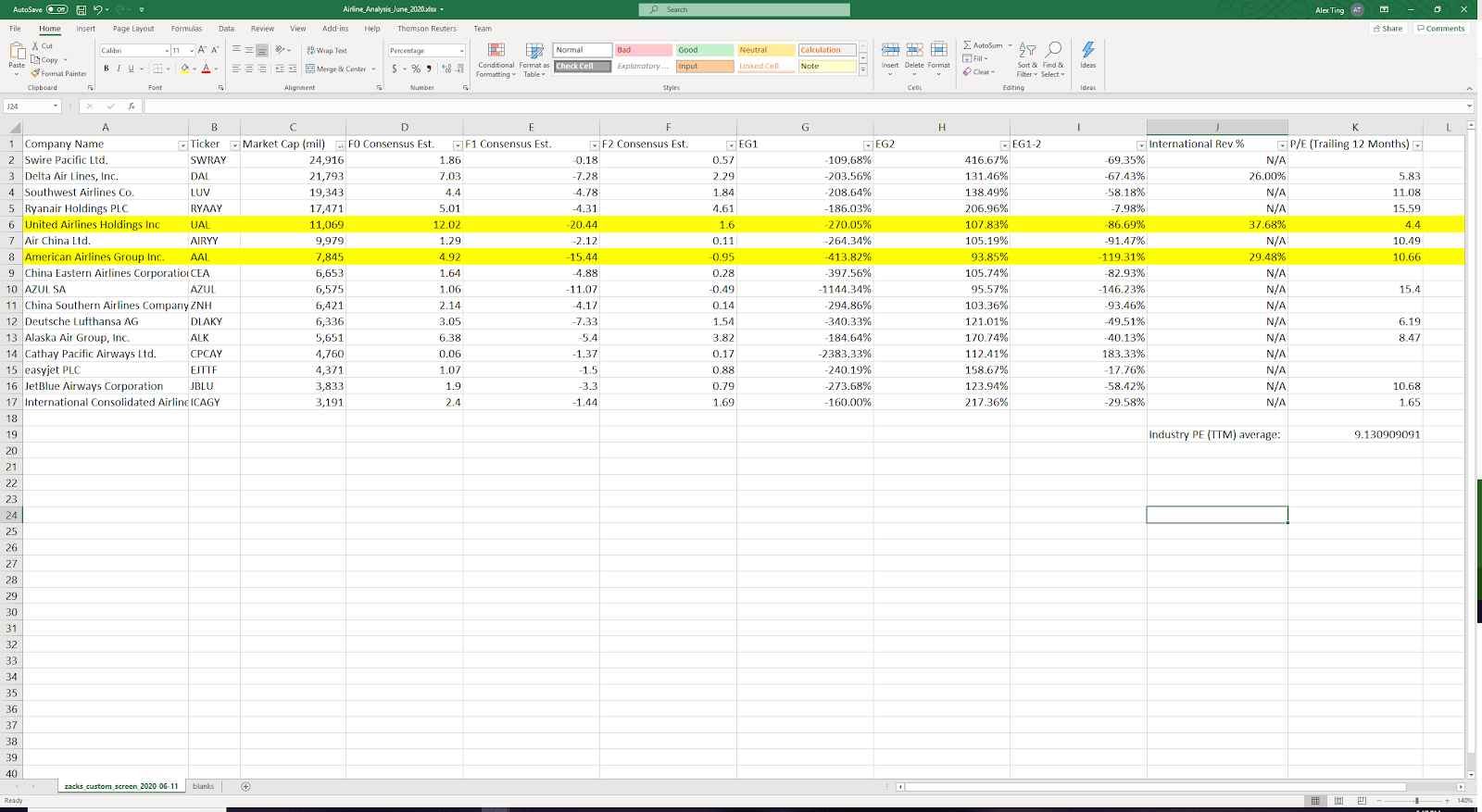Open the Company Name filter dropdown
Viewport: 1482px width, 812px height.
pyautogui.click(x=182, y=145)
